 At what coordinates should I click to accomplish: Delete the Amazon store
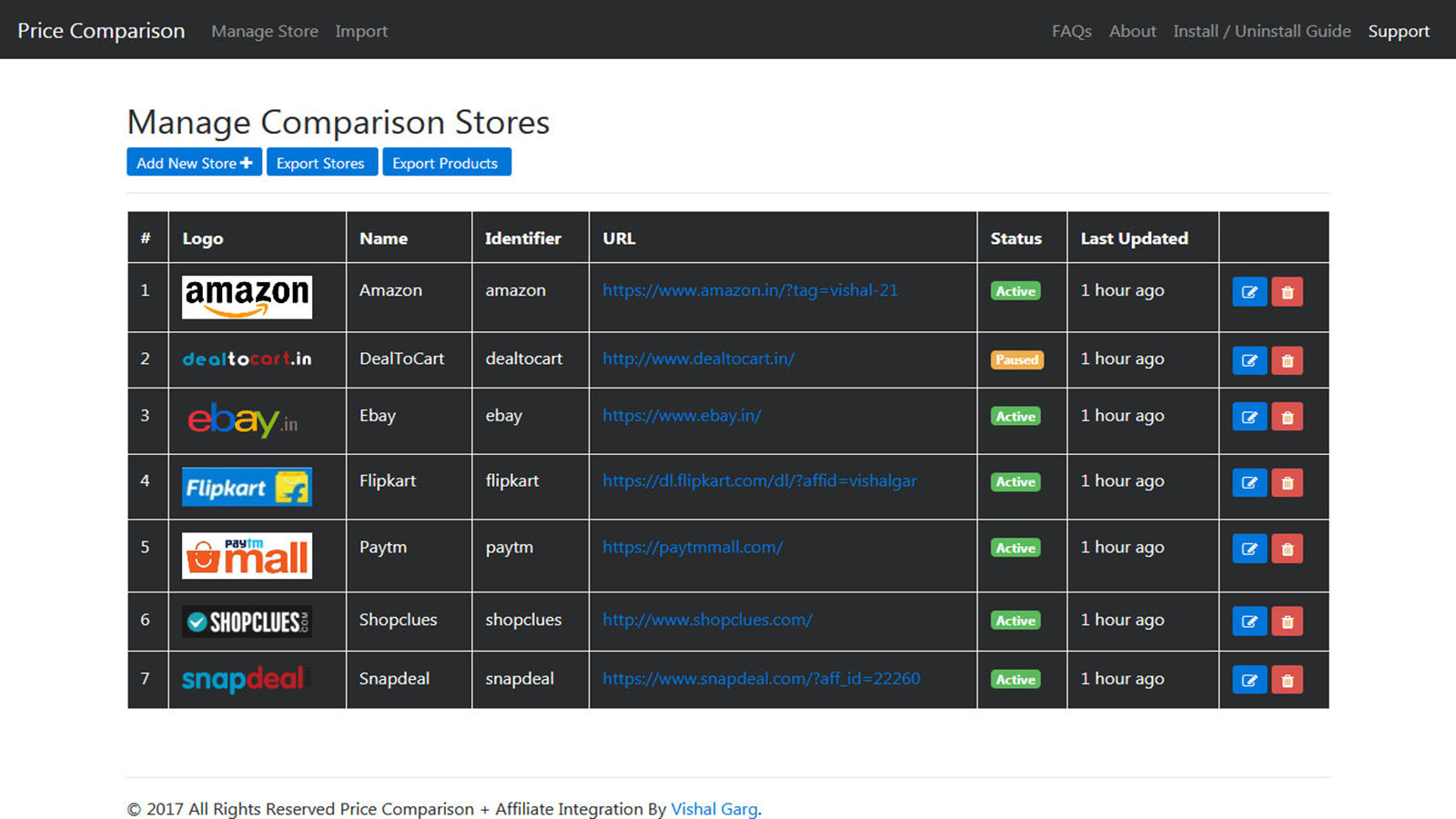pos(1288,291)
